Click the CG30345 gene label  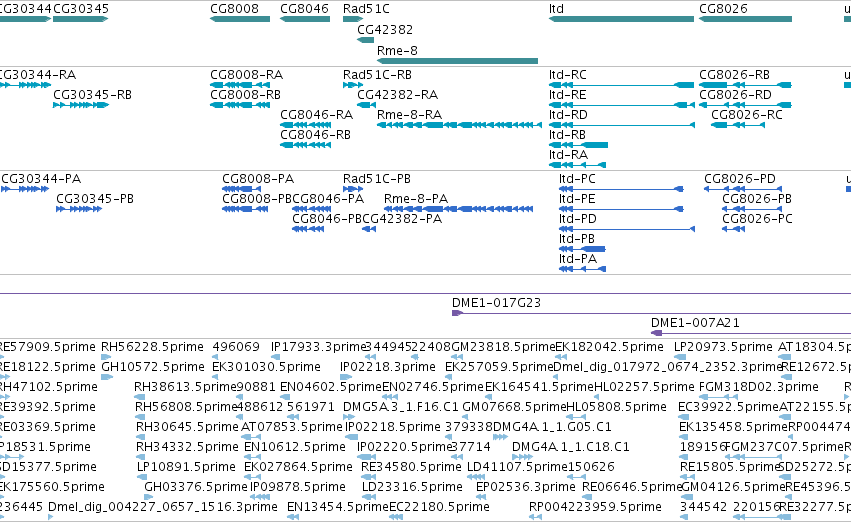[x=81, y=9]
